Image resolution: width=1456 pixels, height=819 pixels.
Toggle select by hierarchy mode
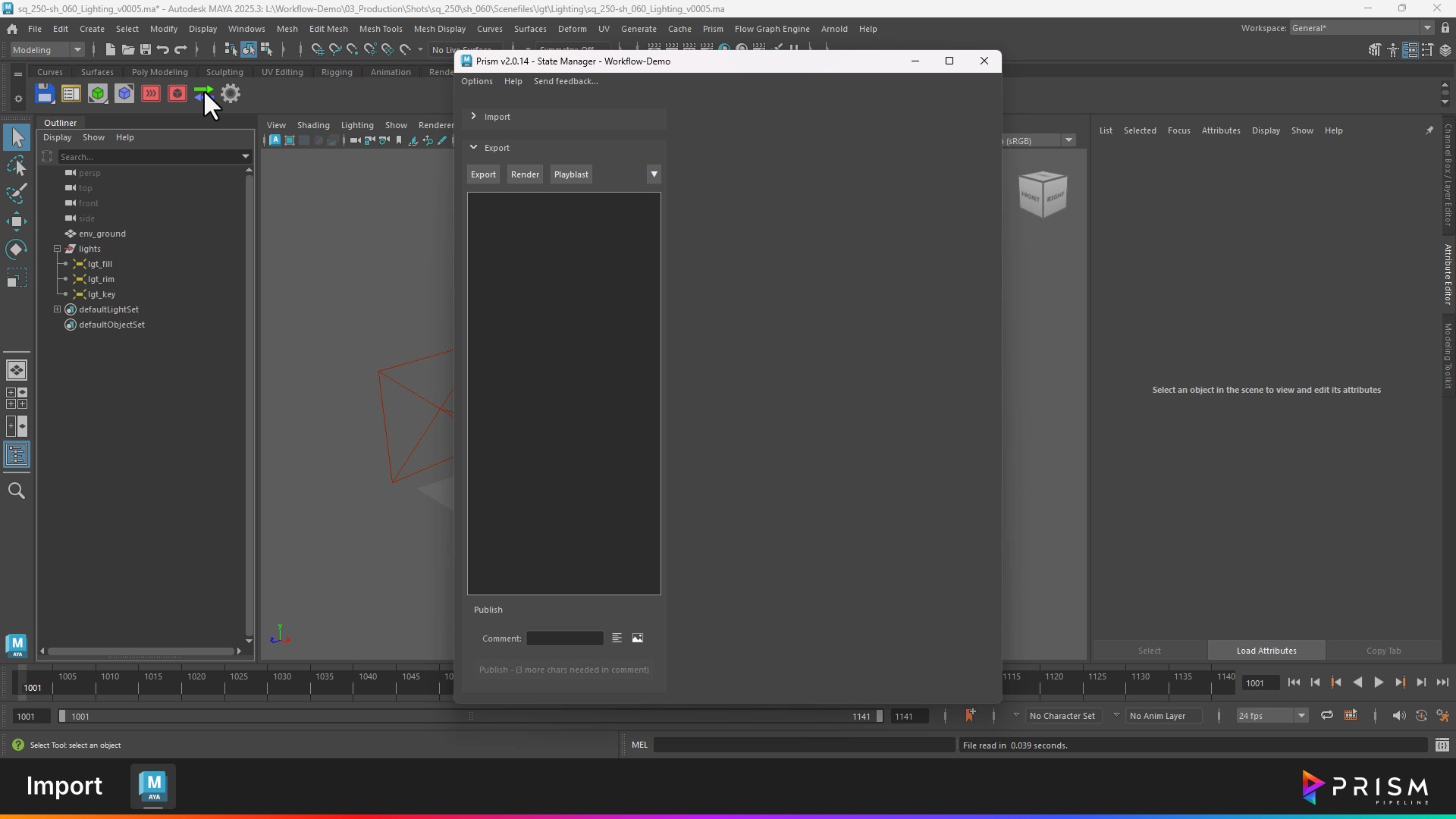pos(231,49)
